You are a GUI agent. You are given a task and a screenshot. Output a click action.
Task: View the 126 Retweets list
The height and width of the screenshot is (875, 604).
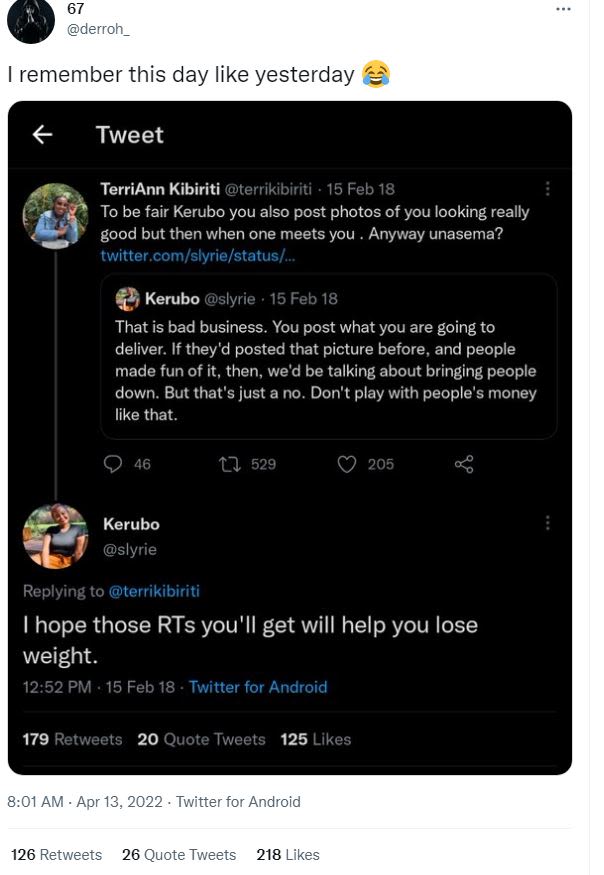(57, 855)
